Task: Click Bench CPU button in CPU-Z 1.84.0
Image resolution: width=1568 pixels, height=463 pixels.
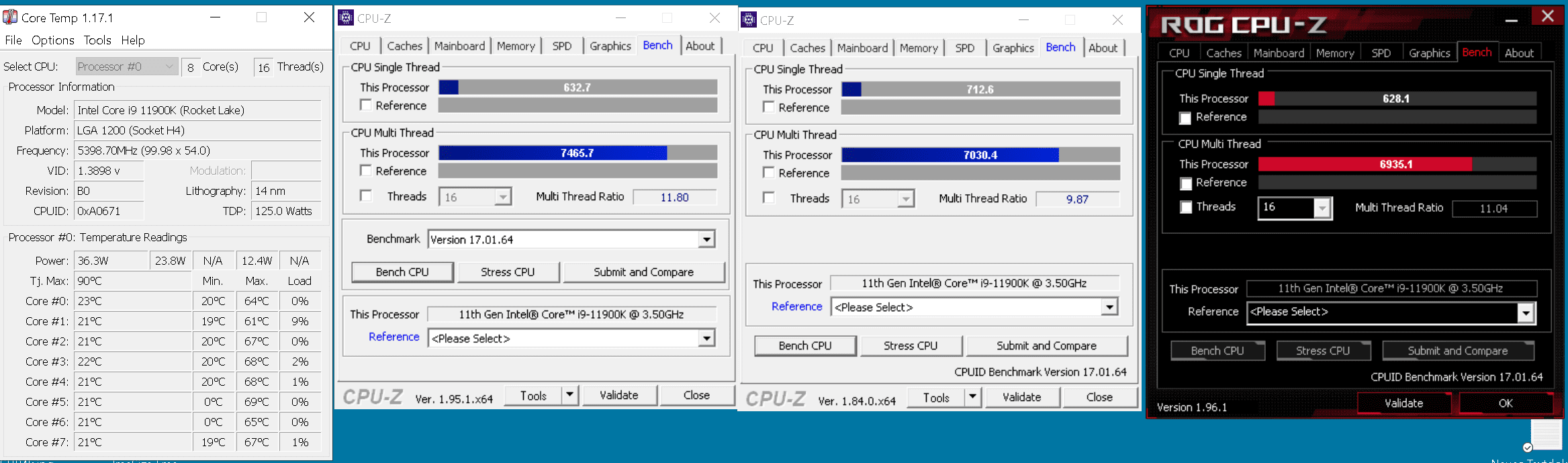Action: coord(805,345)
